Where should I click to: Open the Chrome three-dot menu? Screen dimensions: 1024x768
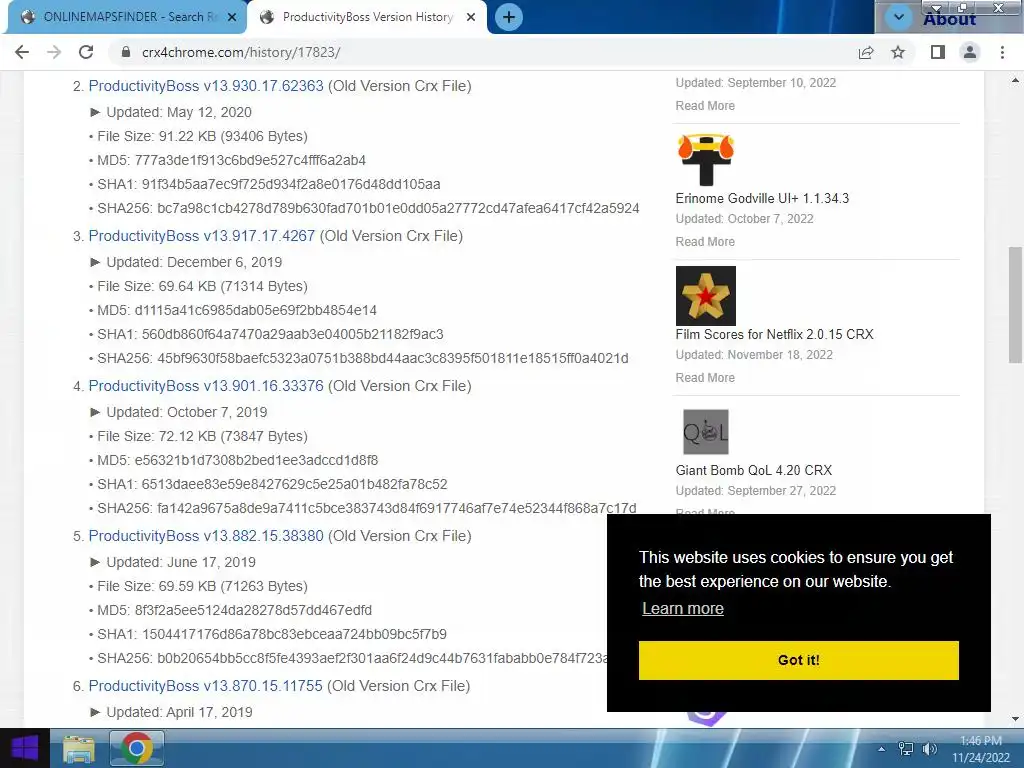1002,52
